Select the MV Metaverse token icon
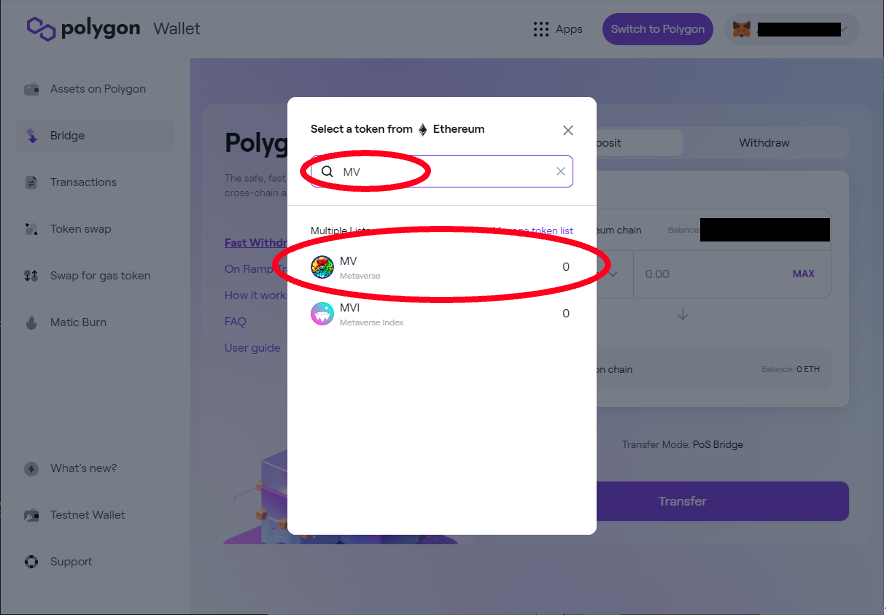This screenshot has height=616, width=886. pyautogui.click(x=322, y=267)
